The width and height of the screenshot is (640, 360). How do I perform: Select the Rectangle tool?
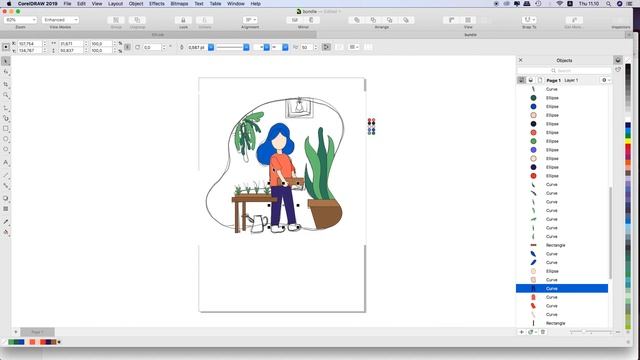point(6,129)
